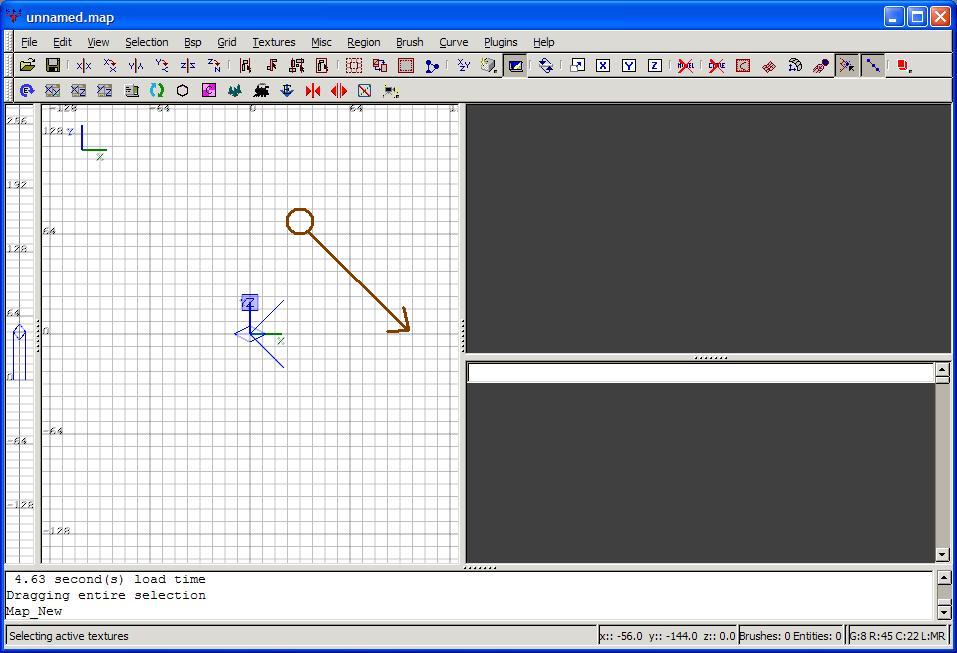
Task: Click the XZ view icon, second toolbar
Action: [79, 90]
